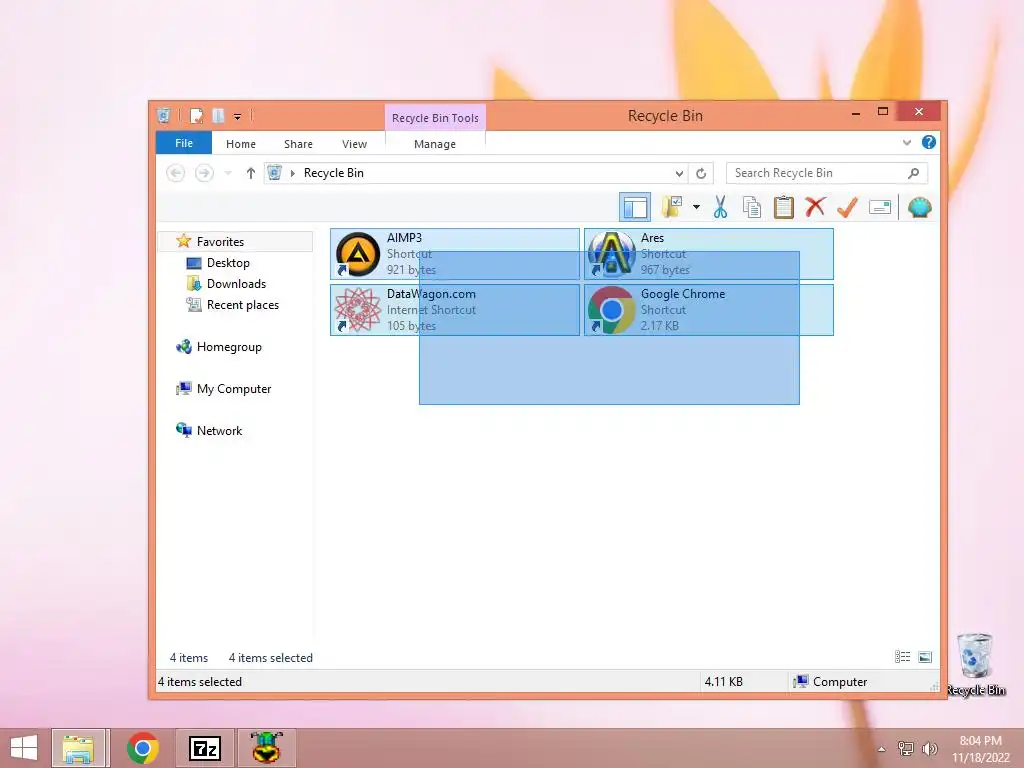Open Help with the question mark icon
The width and height of the screenshot is (1024, 768).
pyautogui.click(x=928, y=142)
